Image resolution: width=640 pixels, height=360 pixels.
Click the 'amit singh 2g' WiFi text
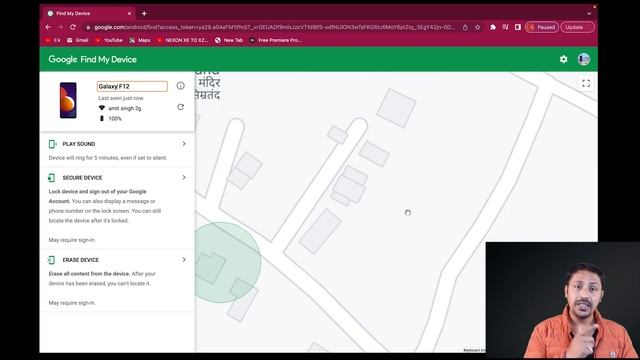pyautogui.click(x=124, y=109)
